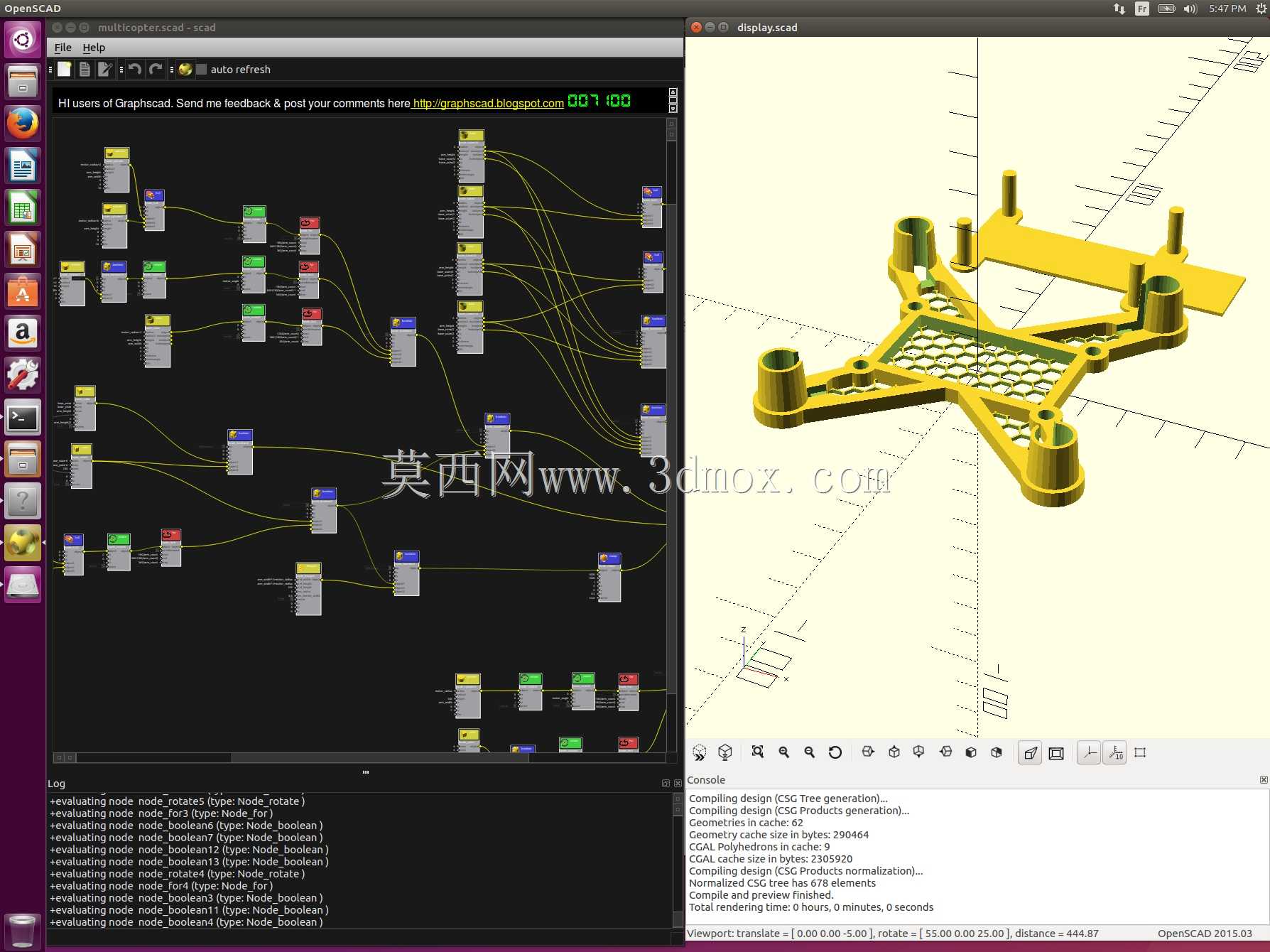Toggle Show Axes in OpenSCAD viewer

click(x=1089, y=753)
